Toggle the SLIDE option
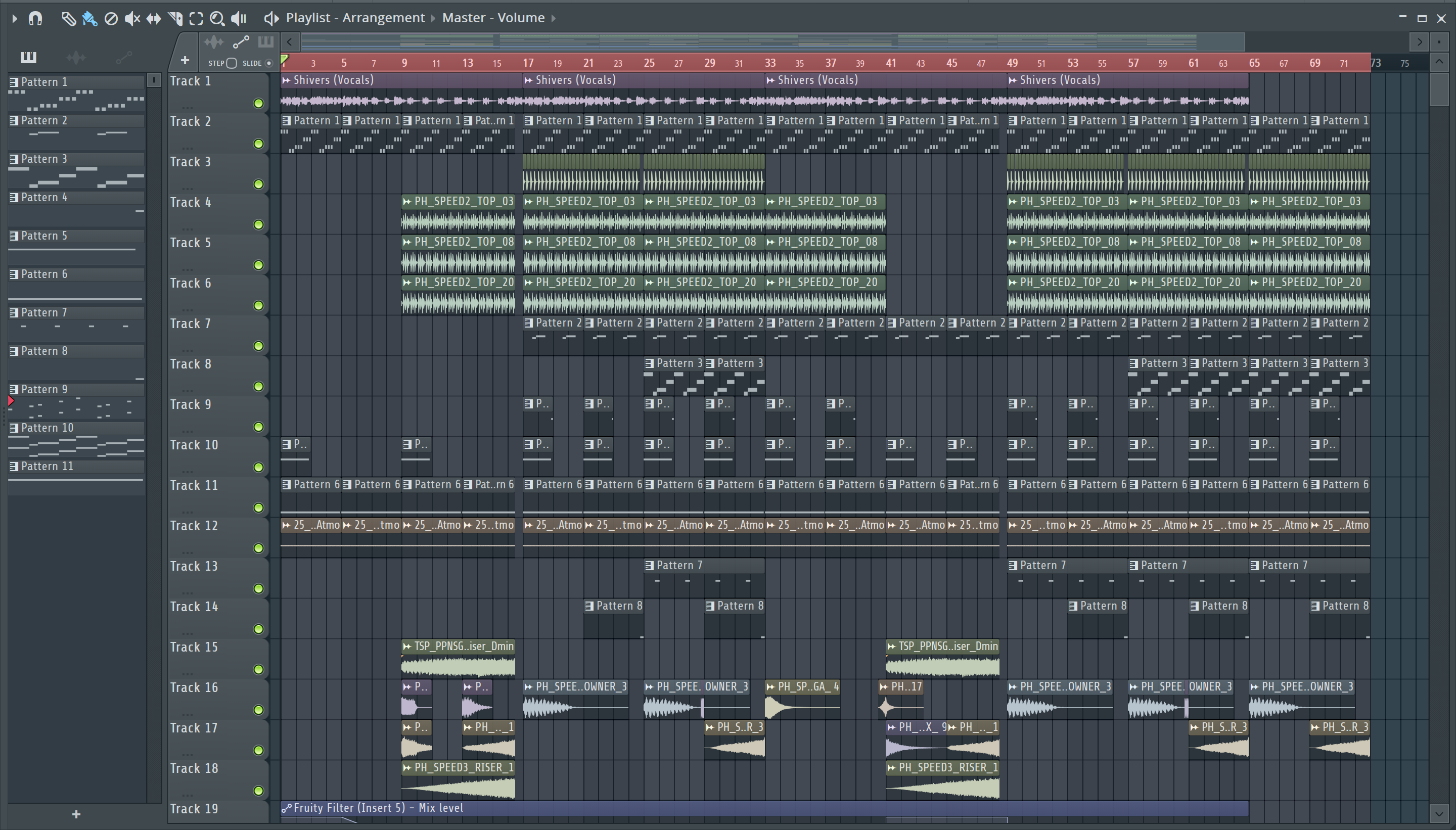Screen dimensions: 1456x830 [x=269, y=63]
